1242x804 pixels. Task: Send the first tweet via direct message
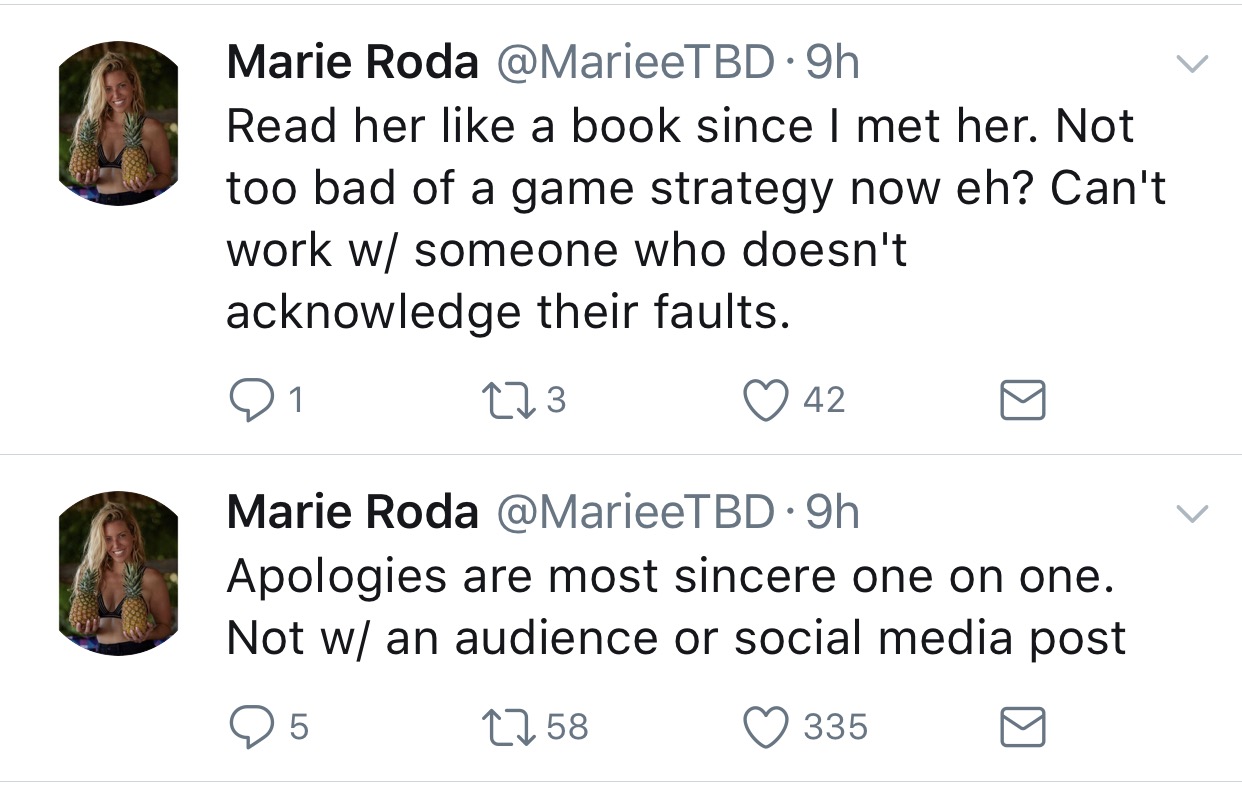click(1023, 400)
